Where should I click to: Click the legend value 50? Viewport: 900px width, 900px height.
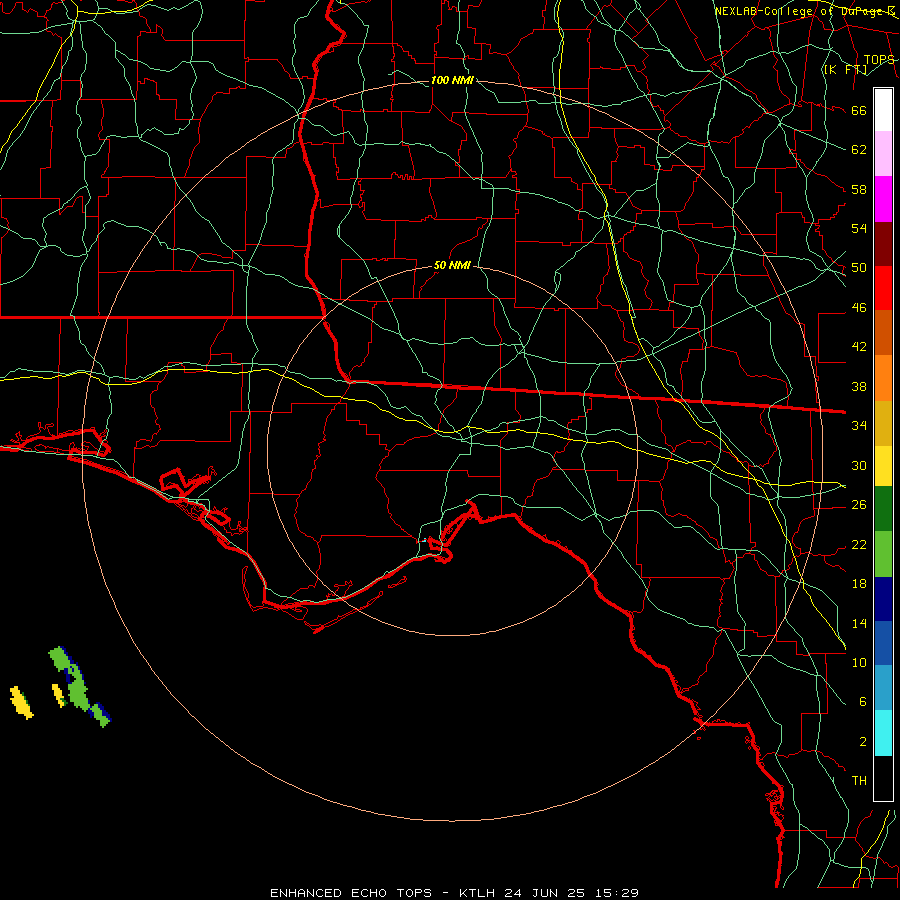(859, 268)
